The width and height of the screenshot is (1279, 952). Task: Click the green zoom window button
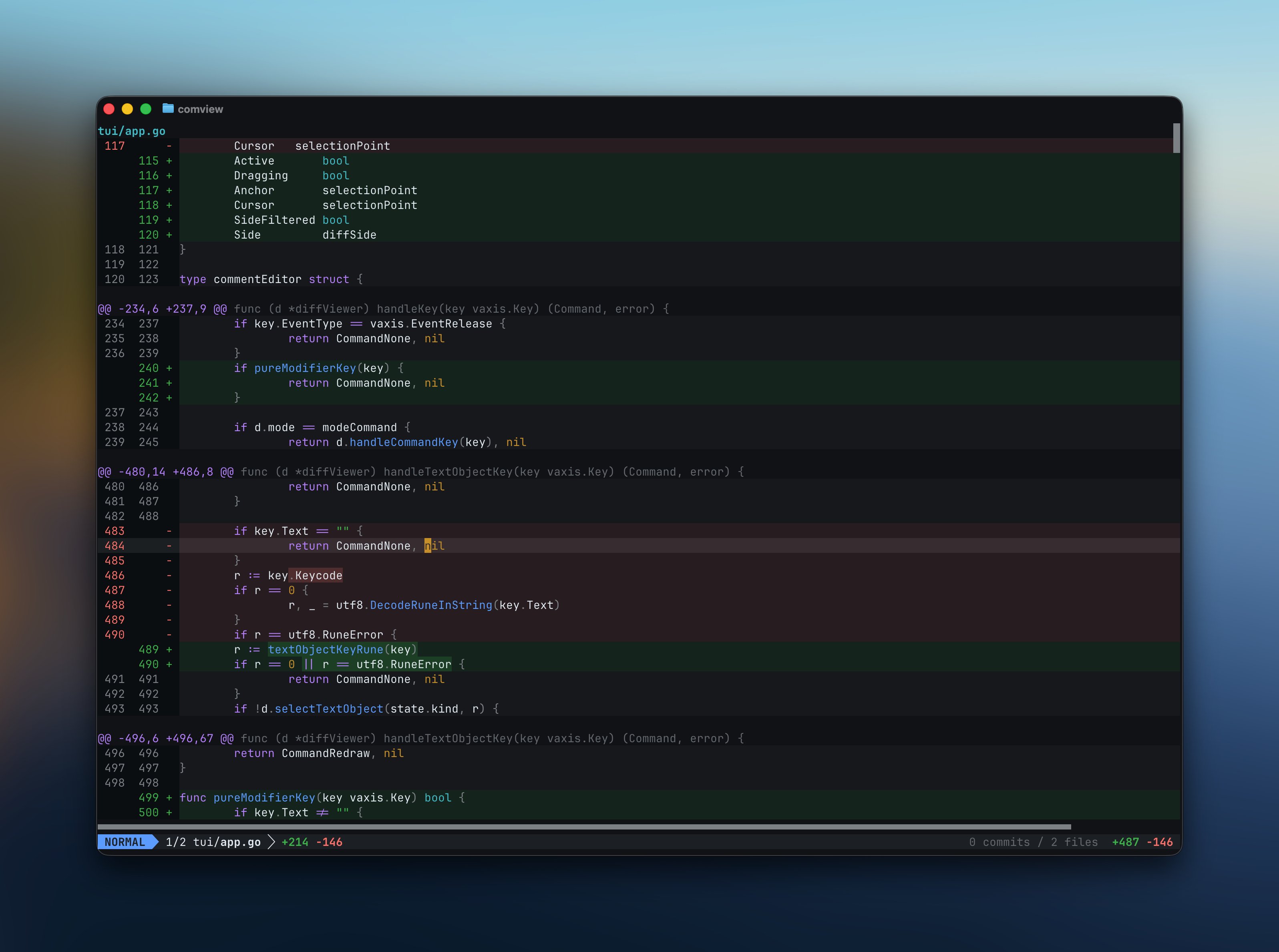[146, 109]
